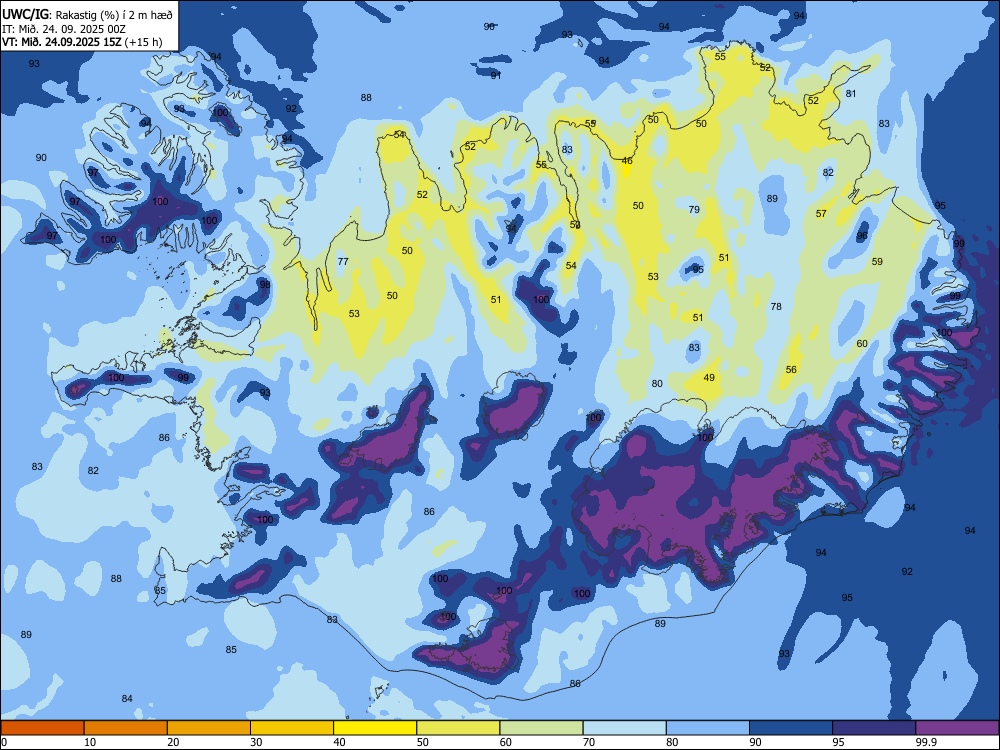This screenshot has height=750, width=1000.
Task: Click the legend tick label "30"
Action: [x=256, y=742]
